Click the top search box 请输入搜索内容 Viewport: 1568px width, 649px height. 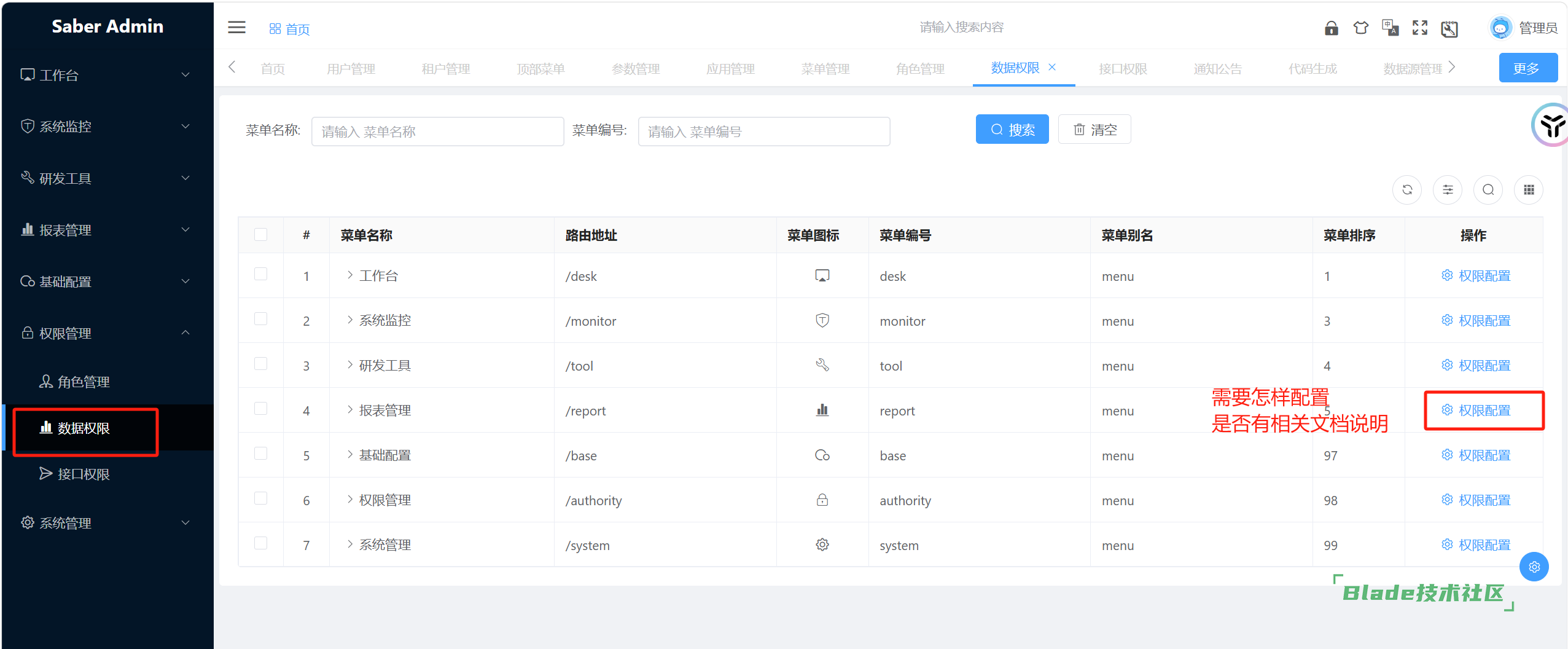[961, 28]
